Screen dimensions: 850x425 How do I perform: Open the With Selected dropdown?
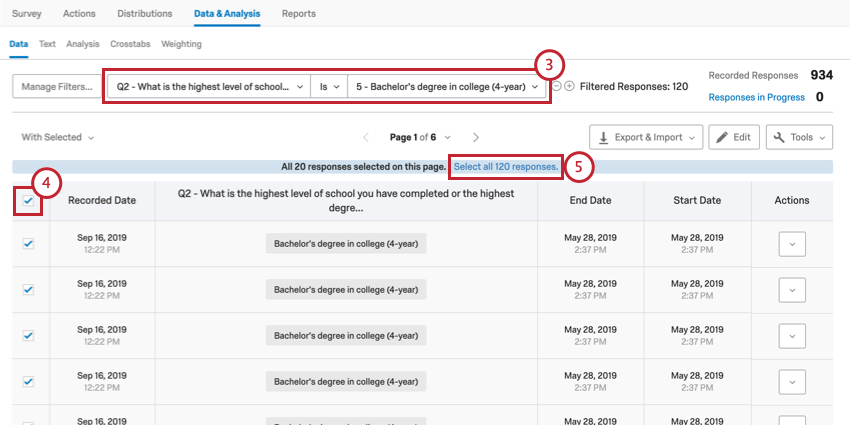[x=58, y=137]
